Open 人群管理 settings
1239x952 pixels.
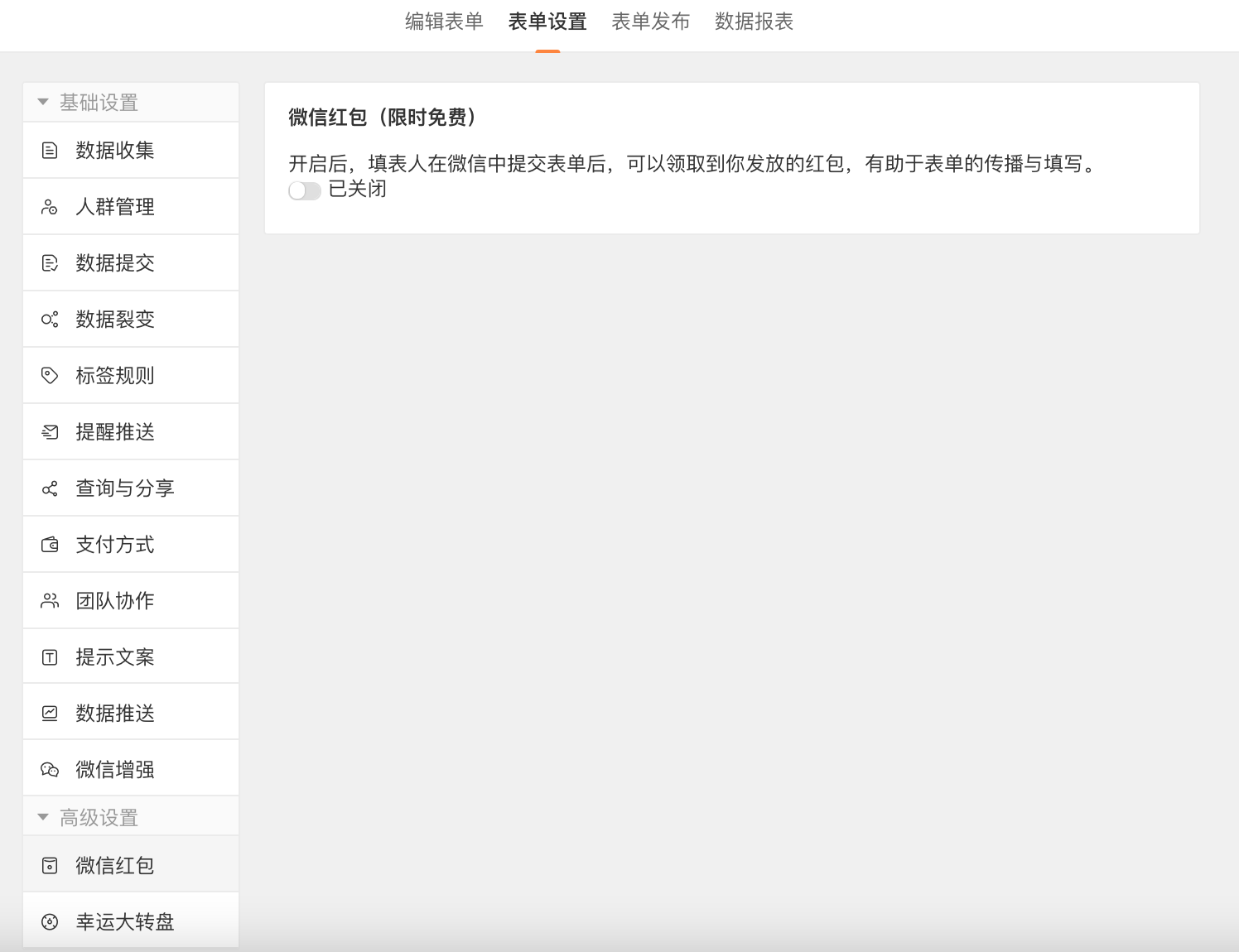(x=131, y=206)
